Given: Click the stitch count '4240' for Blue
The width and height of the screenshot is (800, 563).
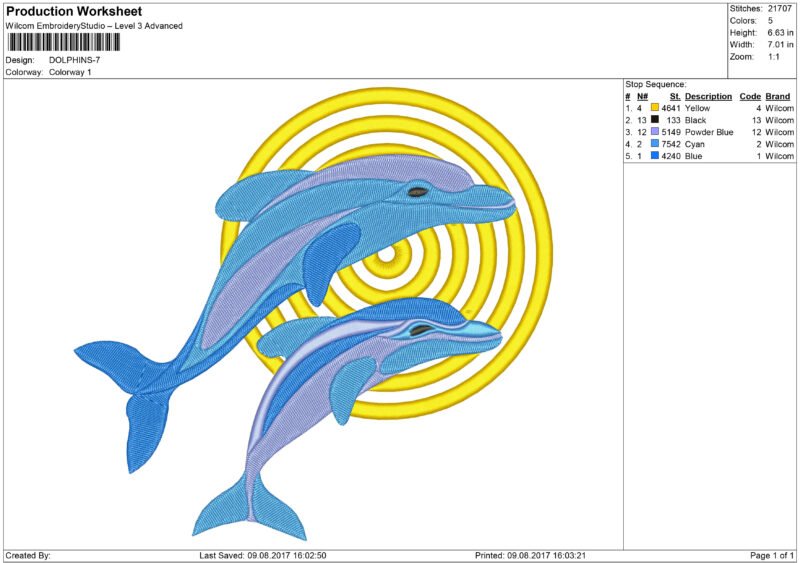Looking at the screenshot, I should (671, 156).
